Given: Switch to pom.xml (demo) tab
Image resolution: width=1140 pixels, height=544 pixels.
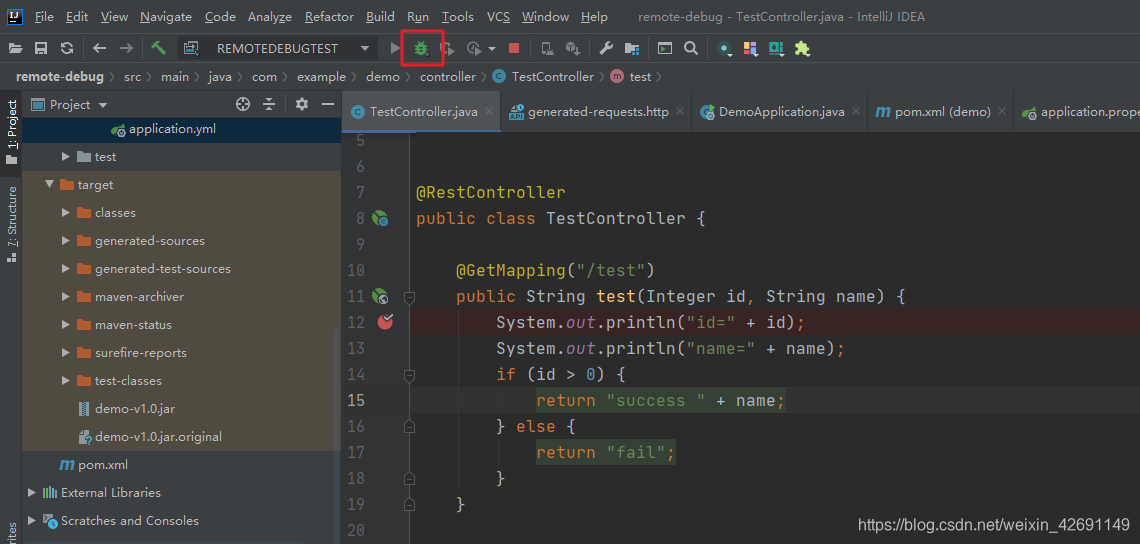Looking at the screenshot, I should [x=940, y=112].
